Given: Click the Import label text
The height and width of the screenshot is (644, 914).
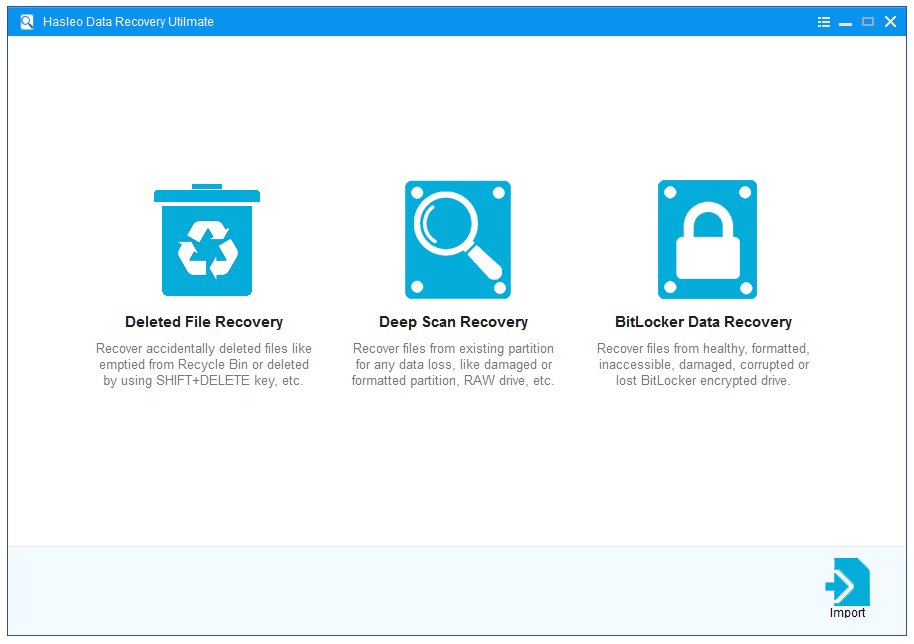Looking at the screenshot, I should click(x=848, y=613).
